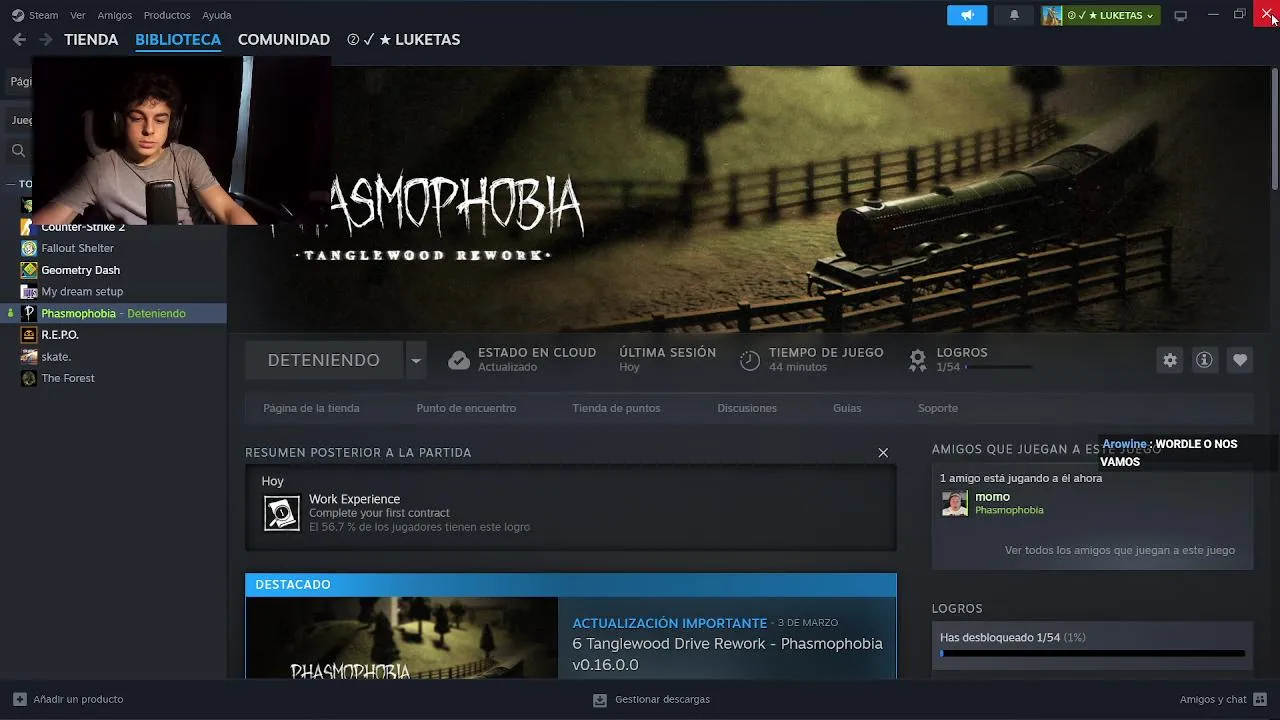
Task: Click the library search magnifier icon
Action: click(18, 151)
